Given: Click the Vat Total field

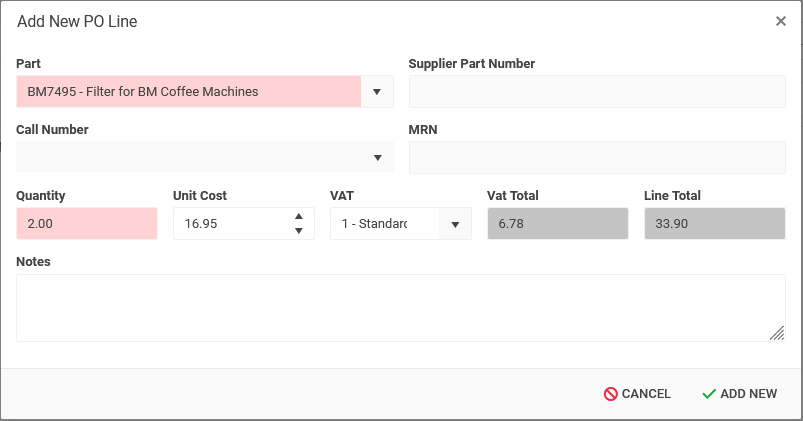Looking at the screenshot, I should click(x=557, y=224).
